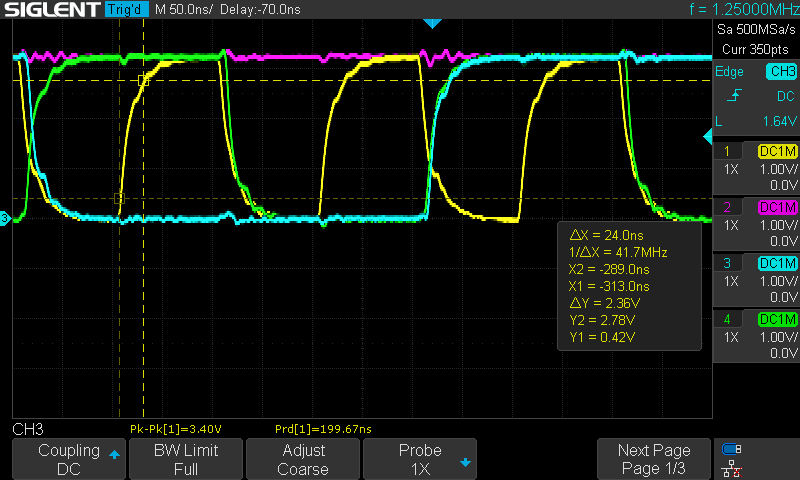The height and width of the screenshot is (480, 800).
Task: Click the cyan trigger level arrow marker
Action: point(708,135)
